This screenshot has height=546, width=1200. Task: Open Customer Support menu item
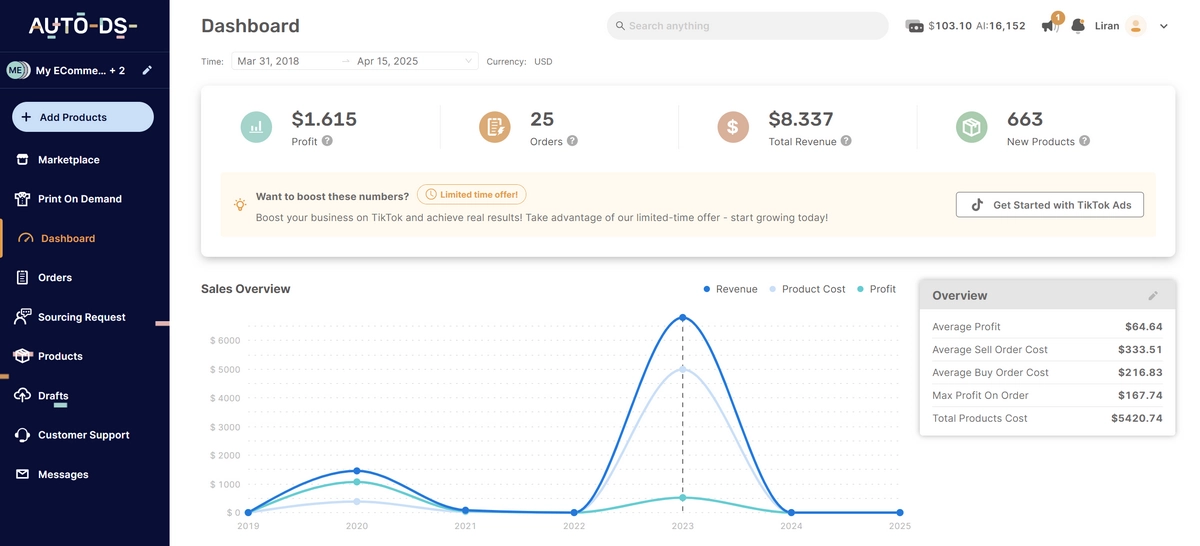click(84, 435)
